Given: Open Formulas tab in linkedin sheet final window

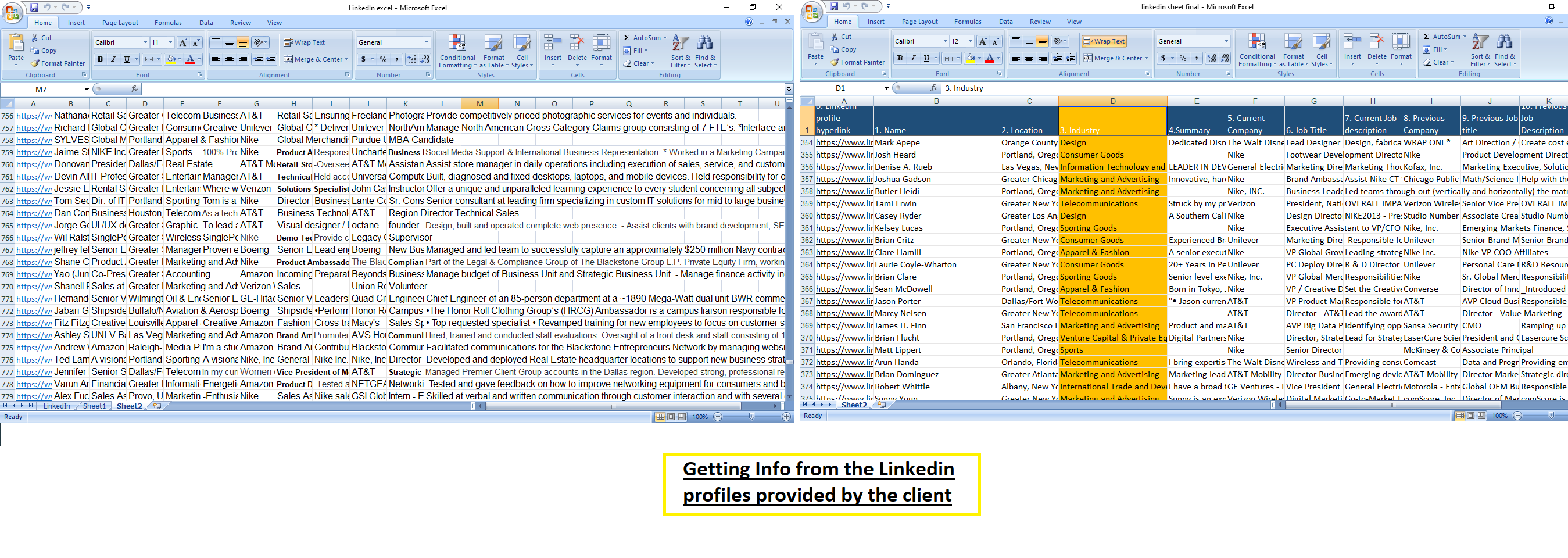Looking at the screenshot, I should click(x=968, y=22).
